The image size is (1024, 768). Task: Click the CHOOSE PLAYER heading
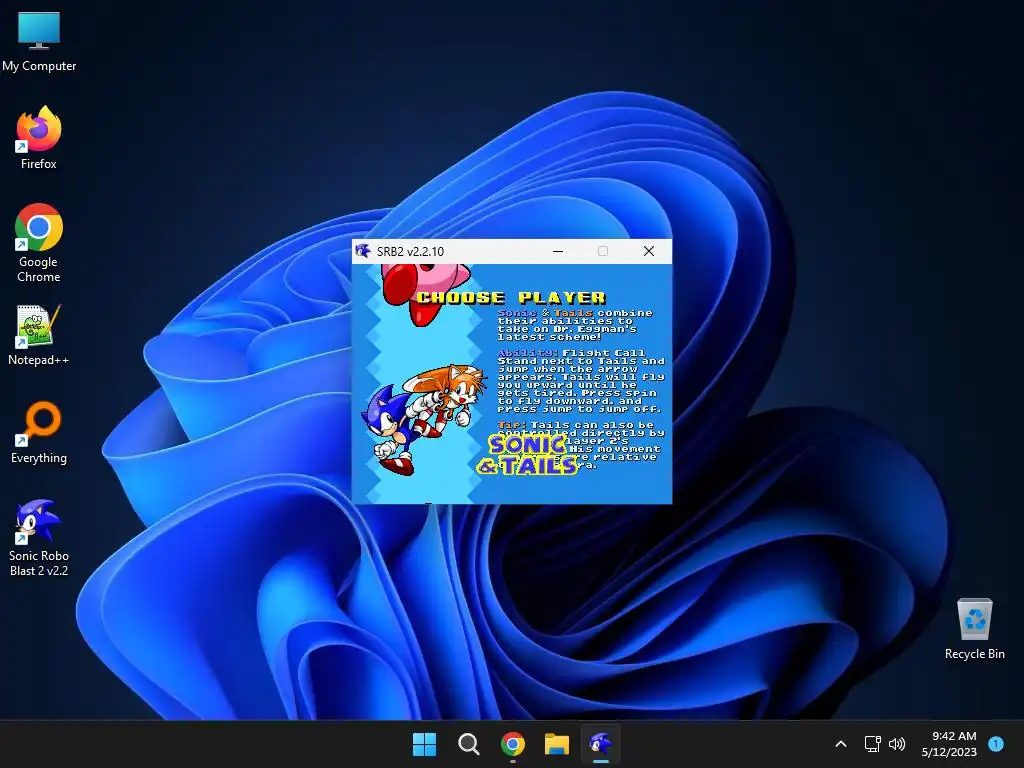click(511, 298)
